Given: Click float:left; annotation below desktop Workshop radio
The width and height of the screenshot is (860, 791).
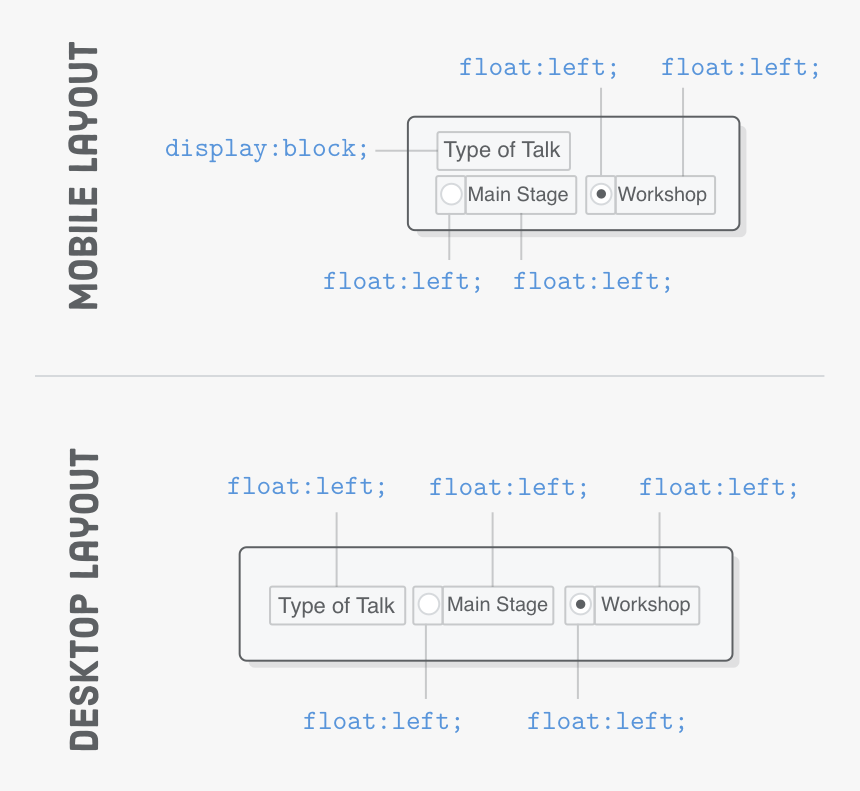Looking at the screenshot, I should pyautogui.click(x=606, y=721).
